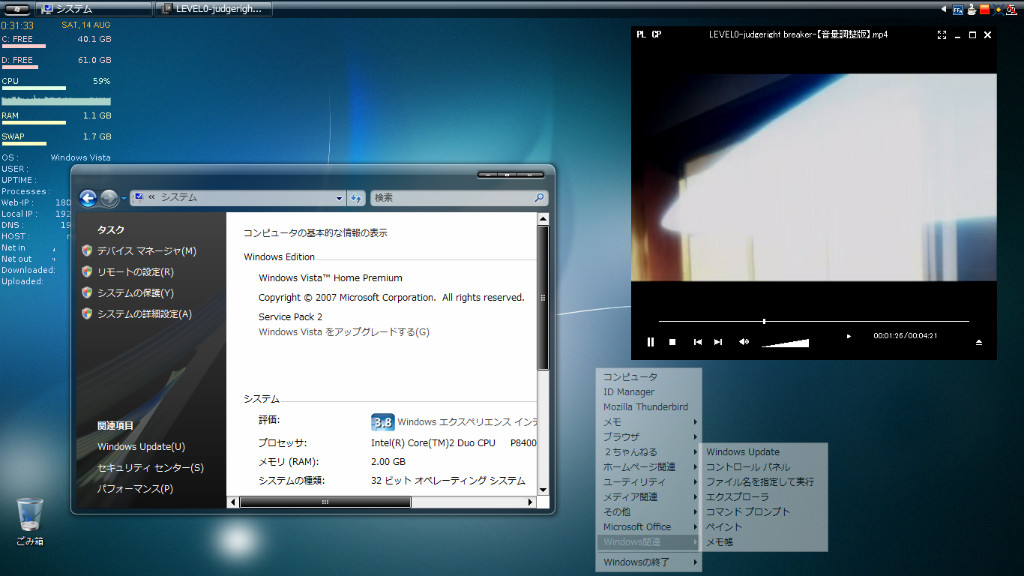Click Windows Vista をアップグレードする(G) link
Image resolution: width=1024 pixels, height=576 pixels.
point(344,332)
